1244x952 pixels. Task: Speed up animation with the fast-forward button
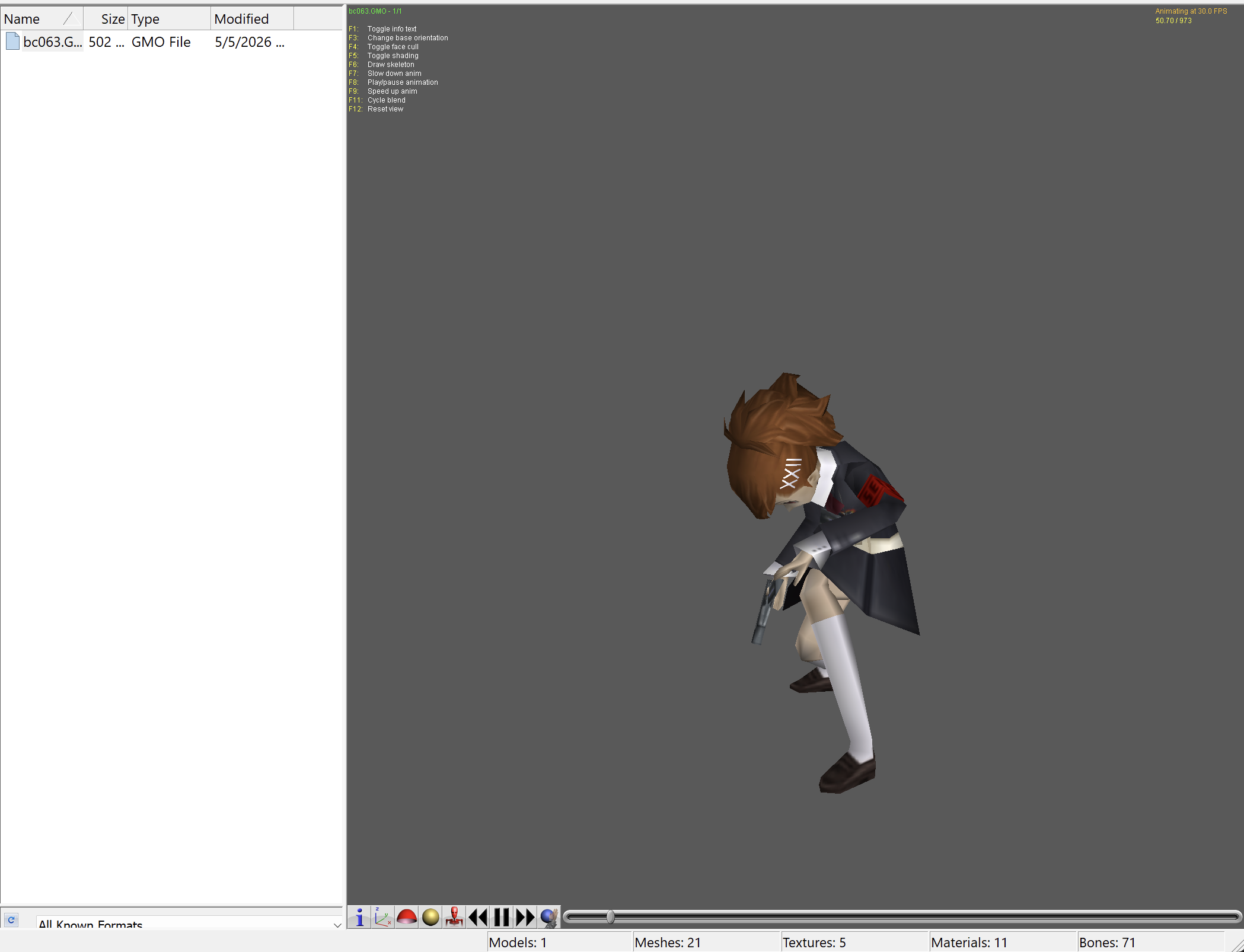pyautogui.click(x=525, y=917)
